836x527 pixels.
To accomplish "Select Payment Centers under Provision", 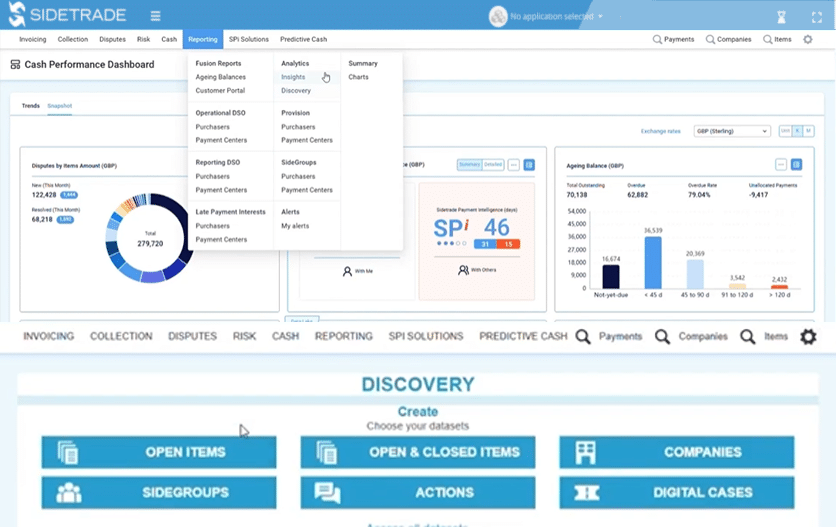I will pyautogui.click(x=307, y=140).
